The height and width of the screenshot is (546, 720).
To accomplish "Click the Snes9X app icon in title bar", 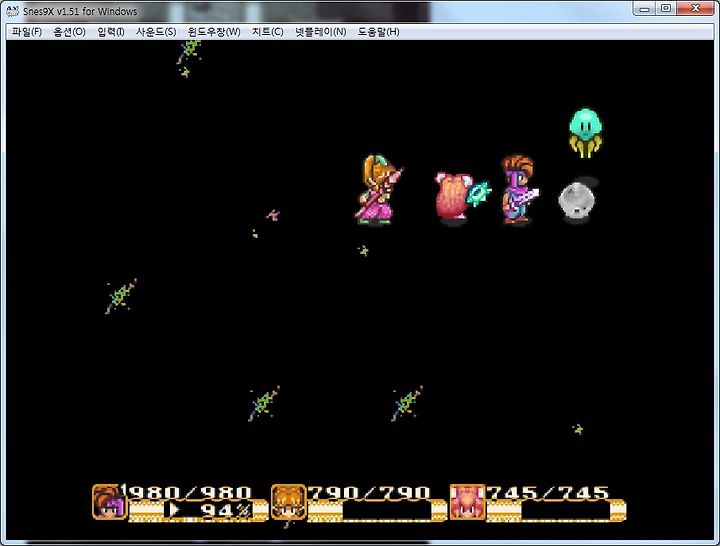I will [x=12, y=10].
